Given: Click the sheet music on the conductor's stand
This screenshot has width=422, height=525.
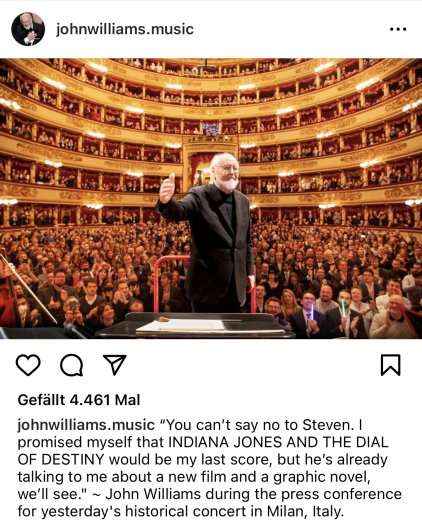Looking at the screenshot, I should click(x=181, y=325).
